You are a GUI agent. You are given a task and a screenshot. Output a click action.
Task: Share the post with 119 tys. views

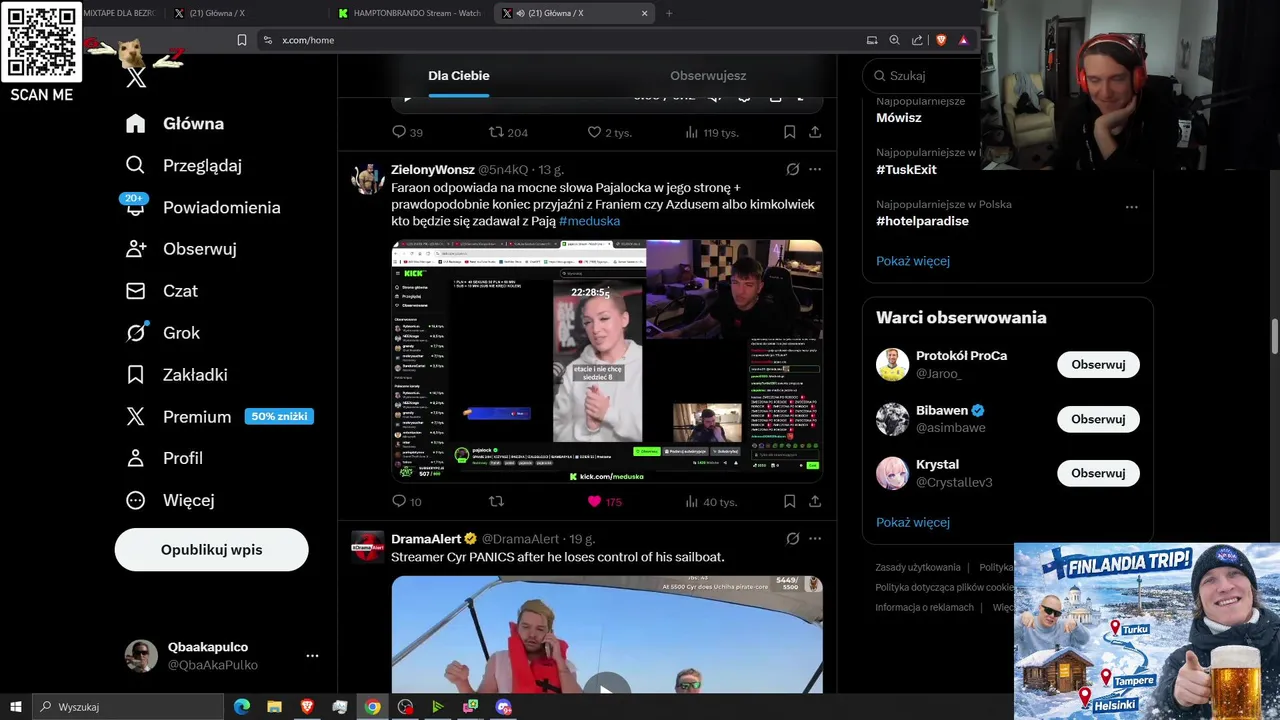pyautogui.click(x=815, y=132)
